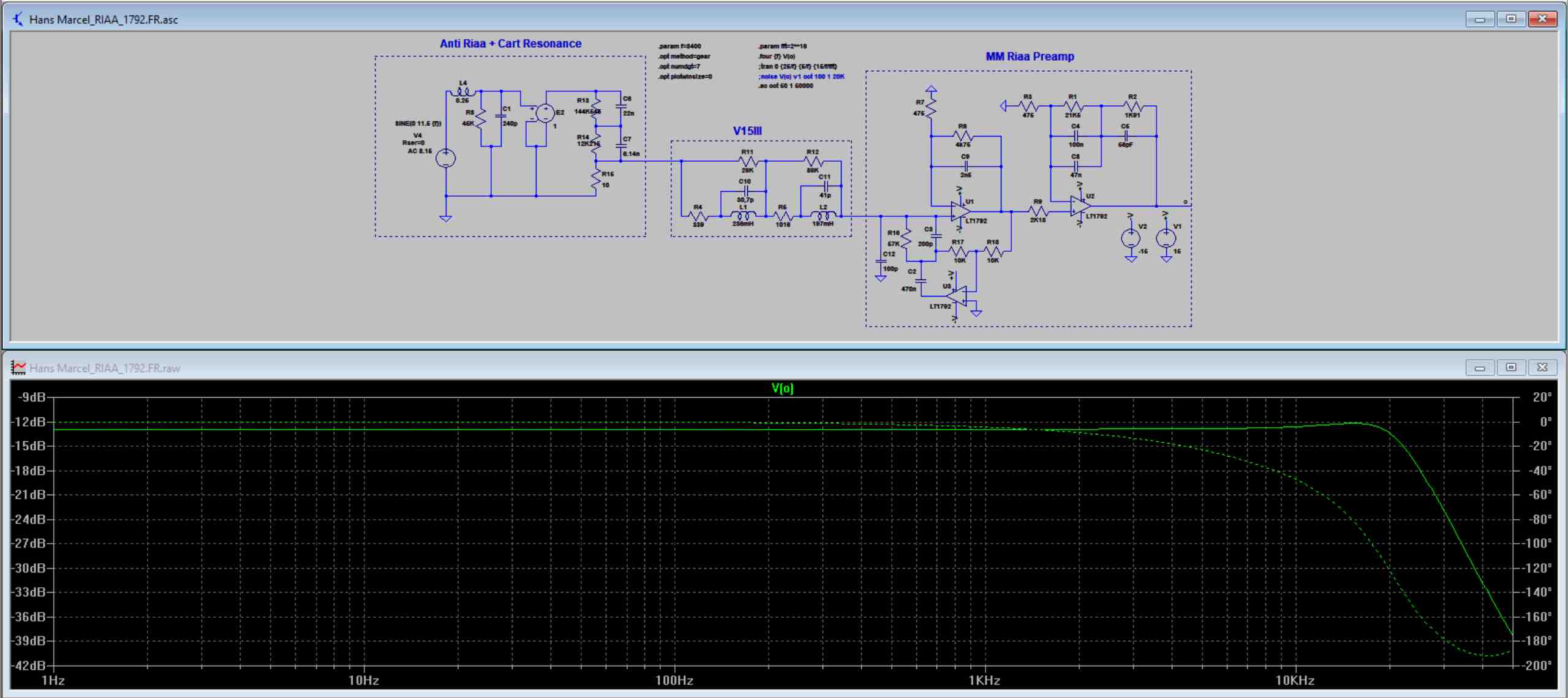The height and width of the screenshot is (698, 1568).
Task: Click the '1KHz' frequency axis label
Action: click(984, 680)
